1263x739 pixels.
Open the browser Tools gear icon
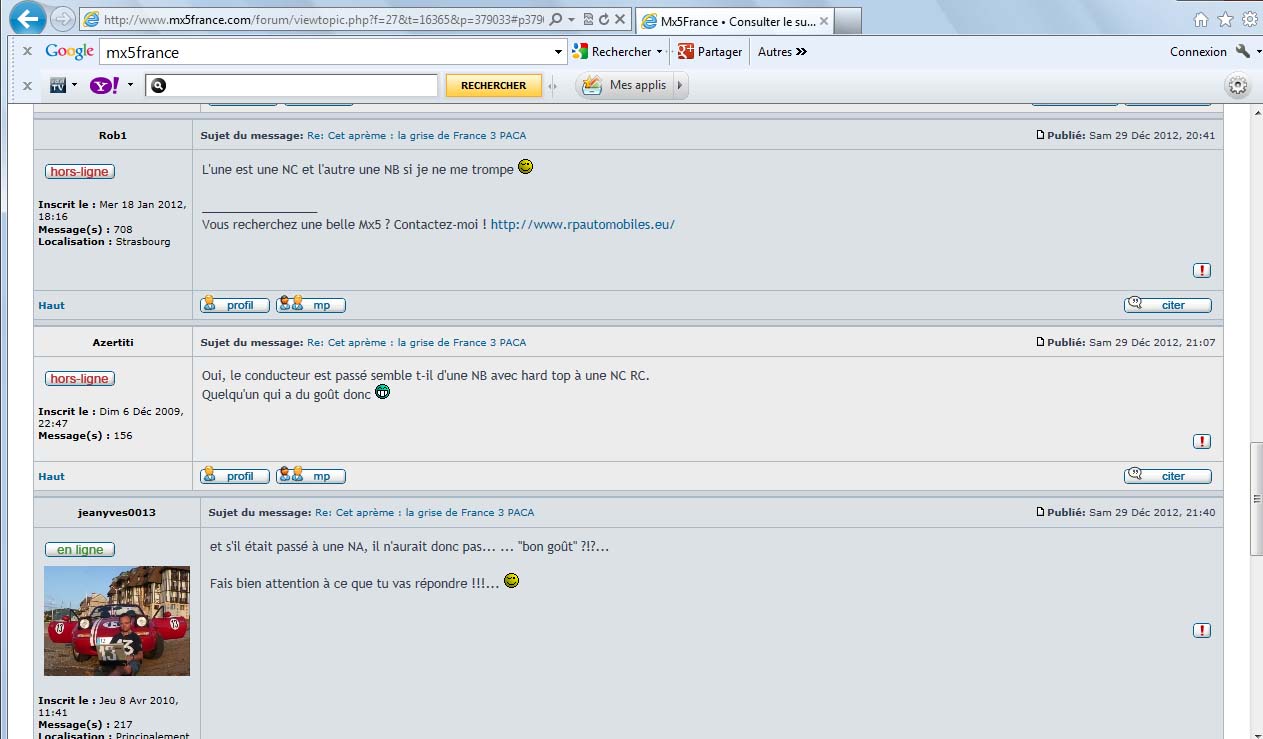coord(1250,19)
